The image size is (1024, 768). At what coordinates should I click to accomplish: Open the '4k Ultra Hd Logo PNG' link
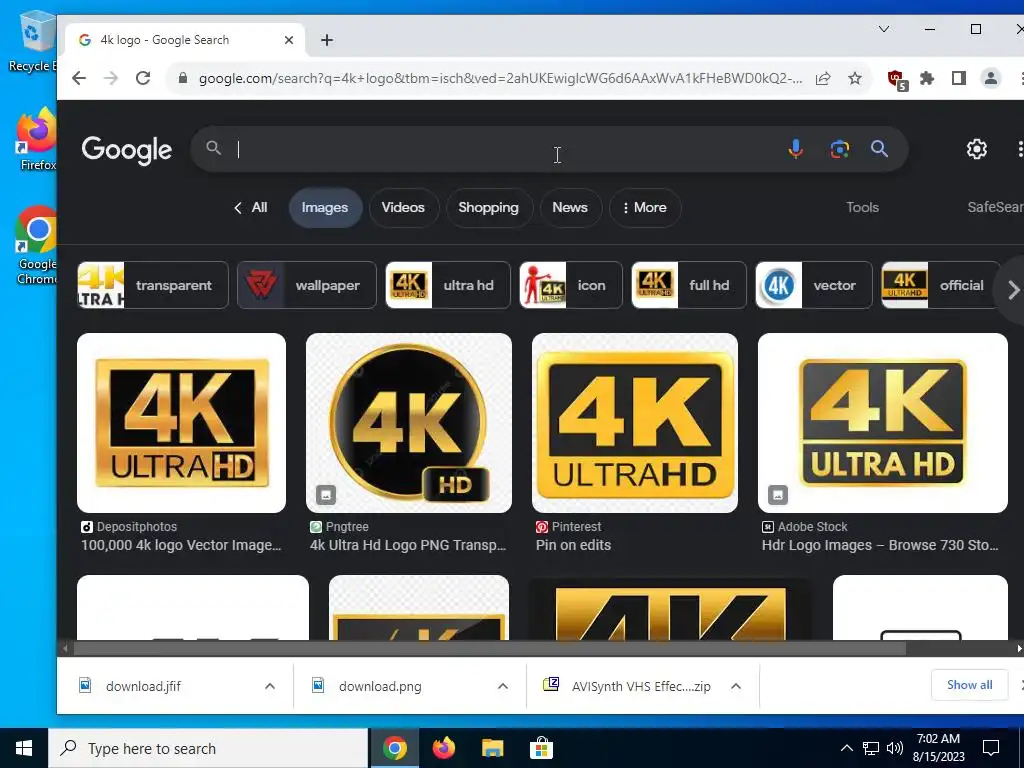click(x=408, y=545)
